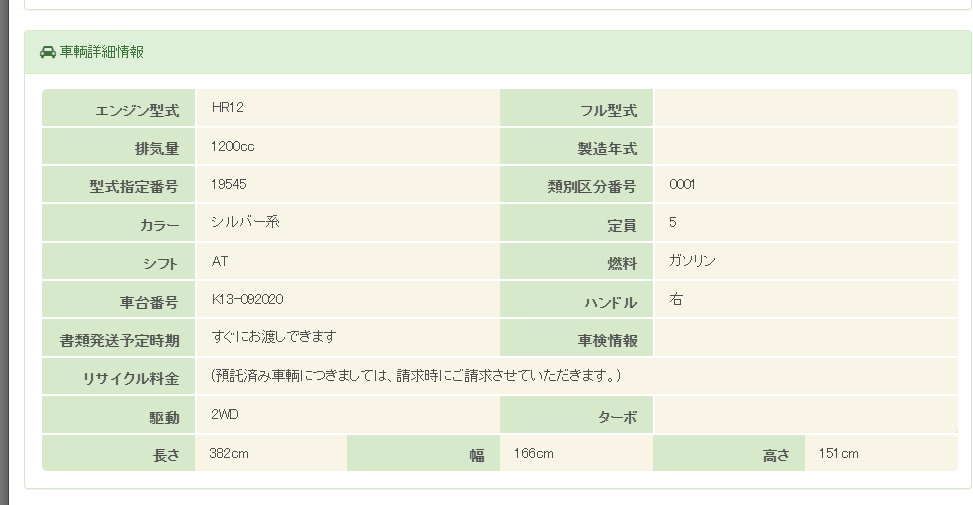The width and height of the screenshot is (973, 505).
Task: Select the AT shift value
Action: point(220,261)
